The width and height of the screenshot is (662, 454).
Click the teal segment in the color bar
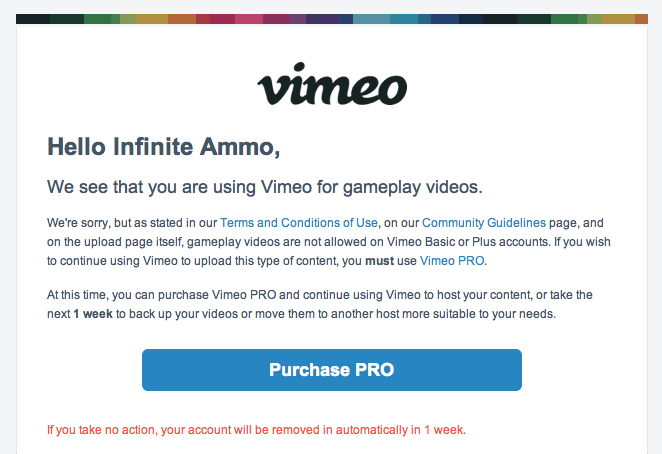404,19
